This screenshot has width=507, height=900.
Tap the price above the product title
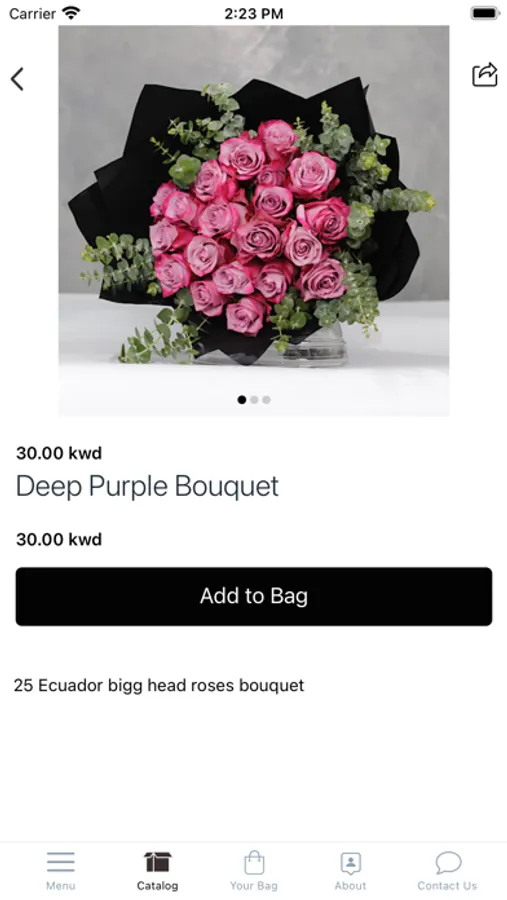59,453
